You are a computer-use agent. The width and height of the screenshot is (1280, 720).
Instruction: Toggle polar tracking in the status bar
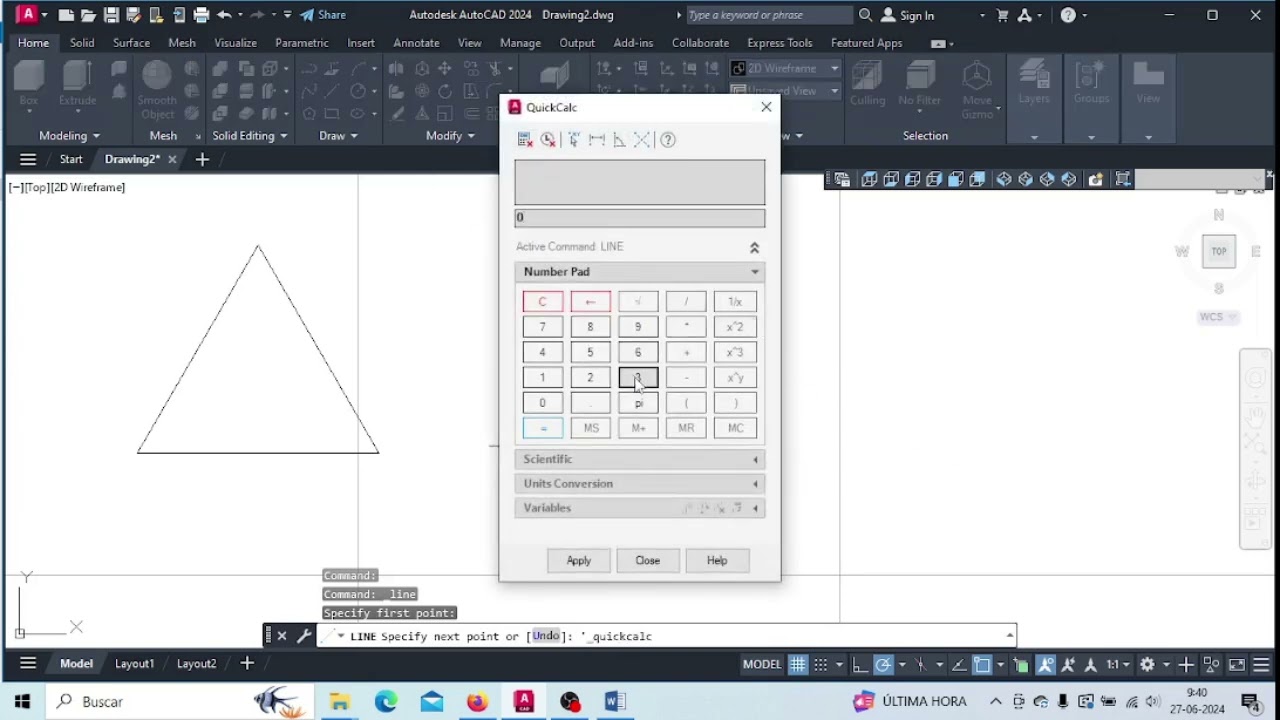coord(883,664)
